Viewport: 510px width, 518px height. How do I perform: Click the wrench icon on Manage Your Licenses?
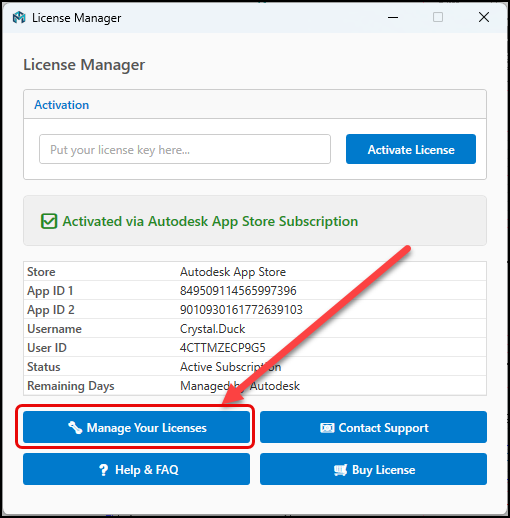75,428
